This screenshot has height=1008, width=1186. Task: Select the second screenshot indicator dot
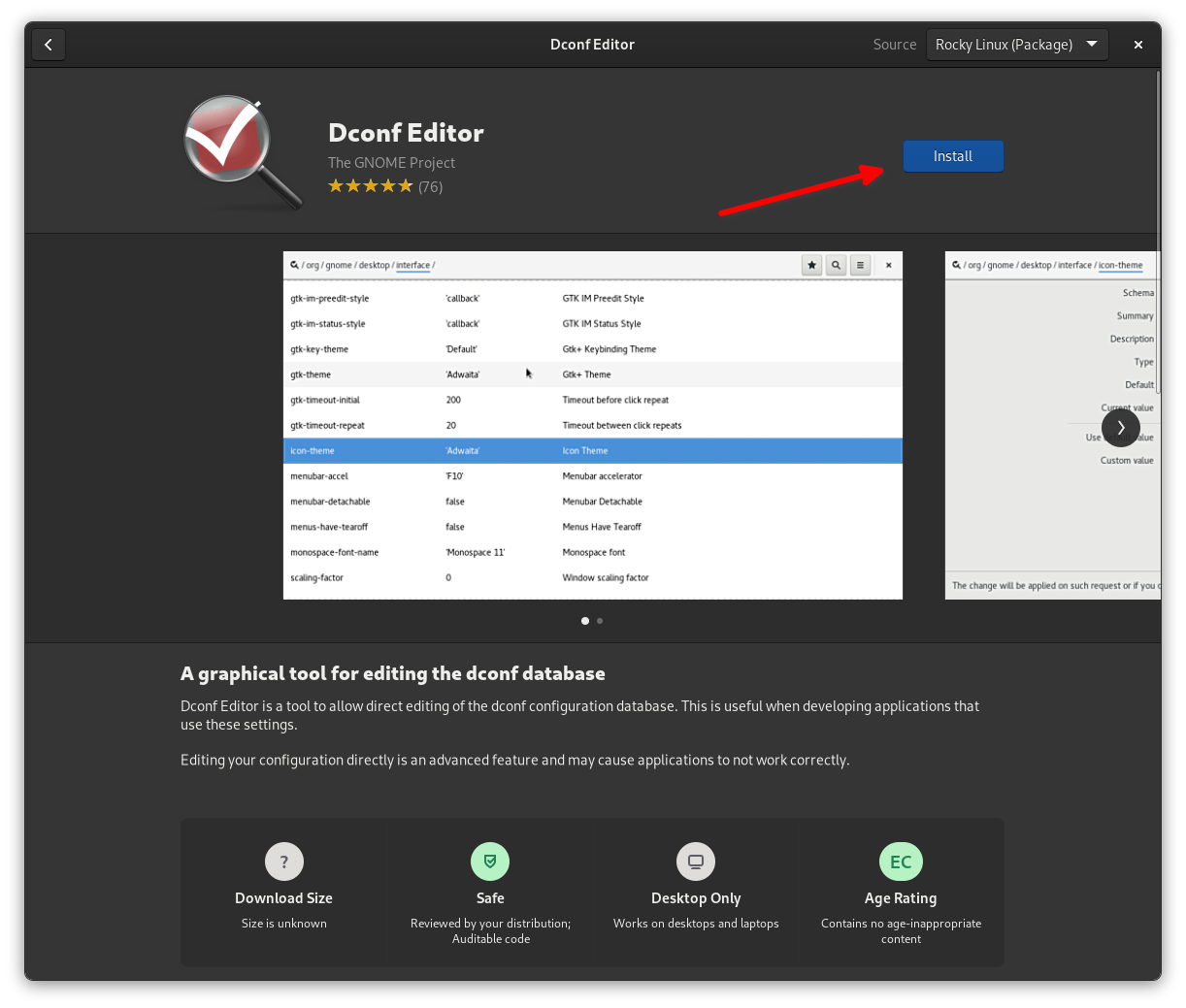pyautogui.click(x=600, y=621)
